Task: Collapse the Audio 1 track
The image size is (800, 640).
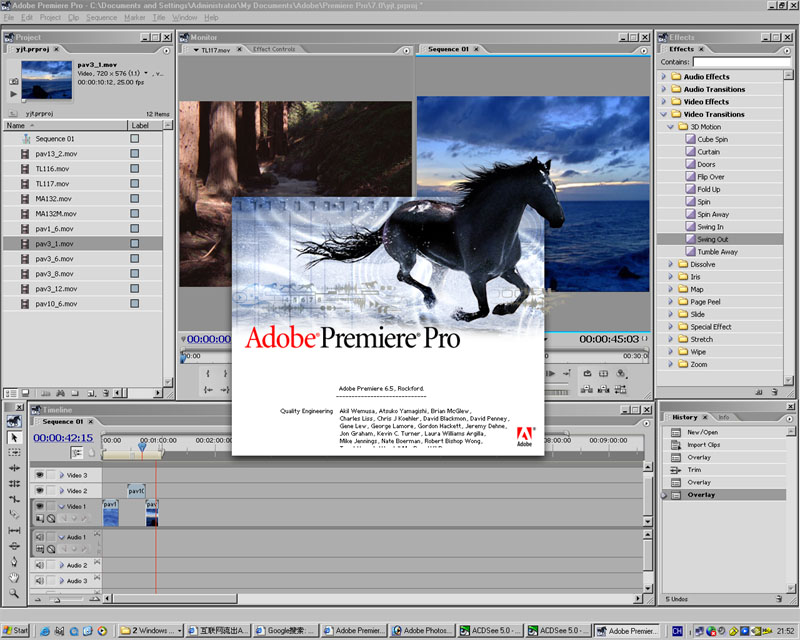Action: (x=61, y=537)
